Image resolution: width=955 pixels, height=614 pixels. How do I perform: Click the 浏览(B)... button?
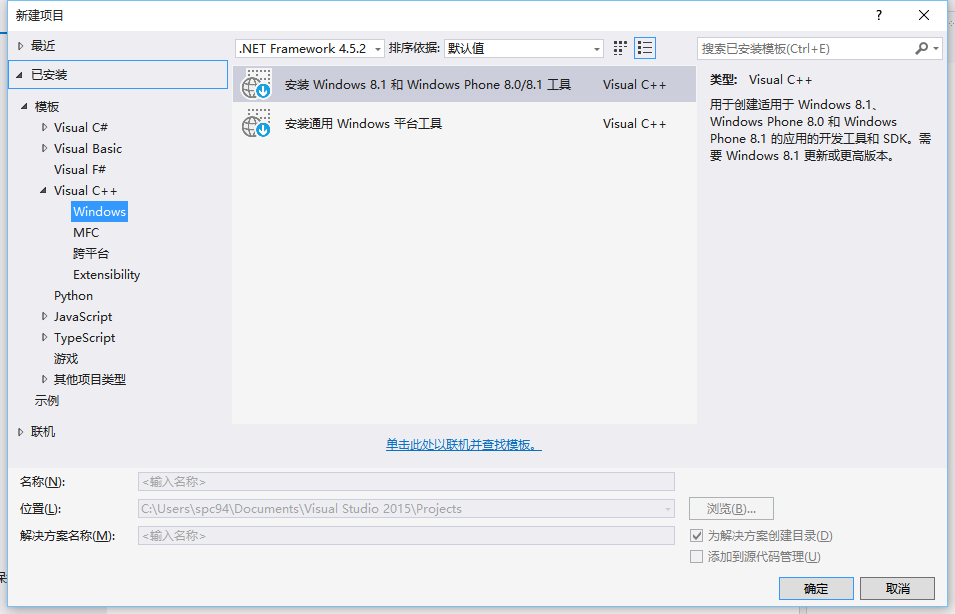click(x=731, y=509)
